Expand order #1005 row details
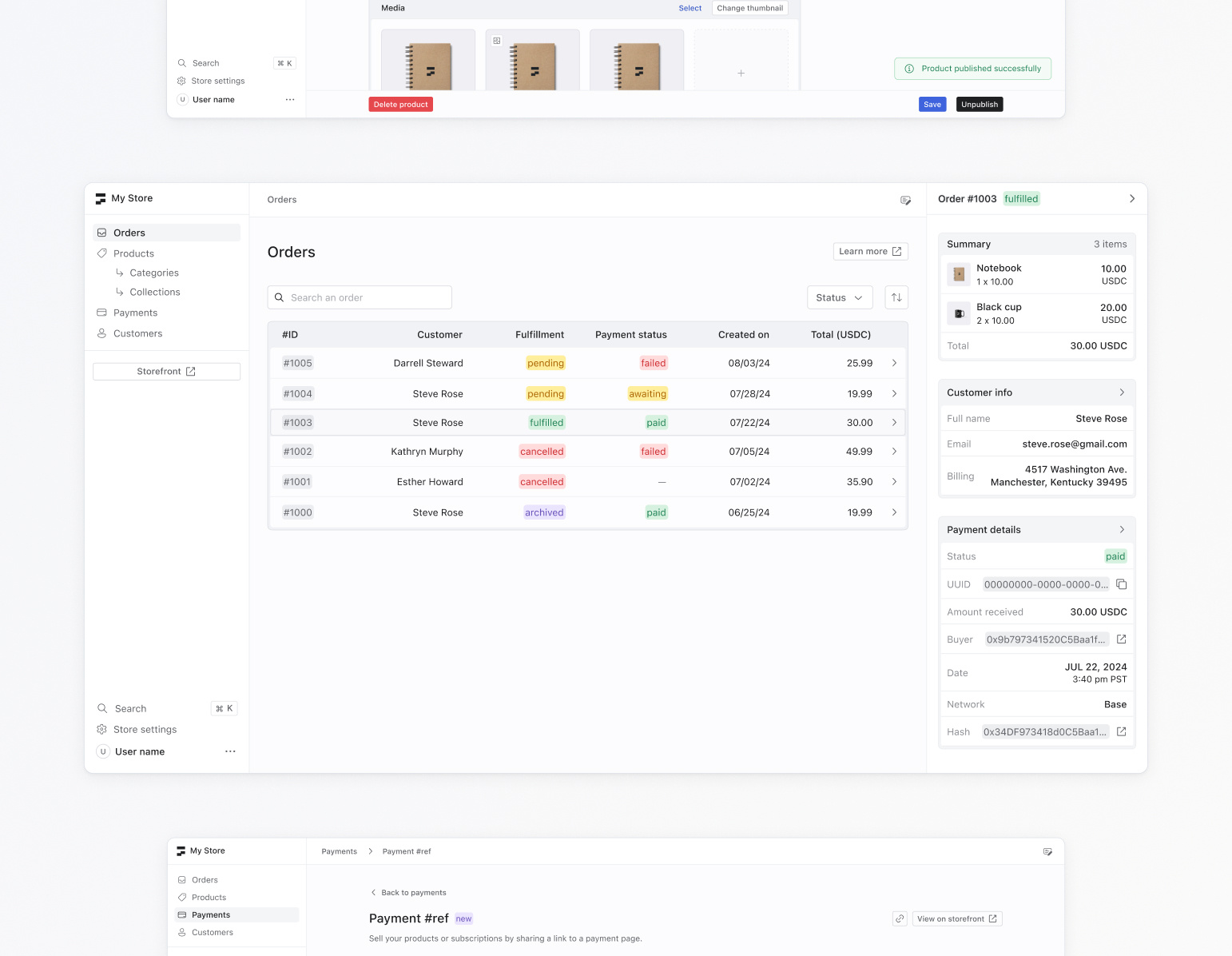This screenshot has width=1232, height=956. (894, 363)
